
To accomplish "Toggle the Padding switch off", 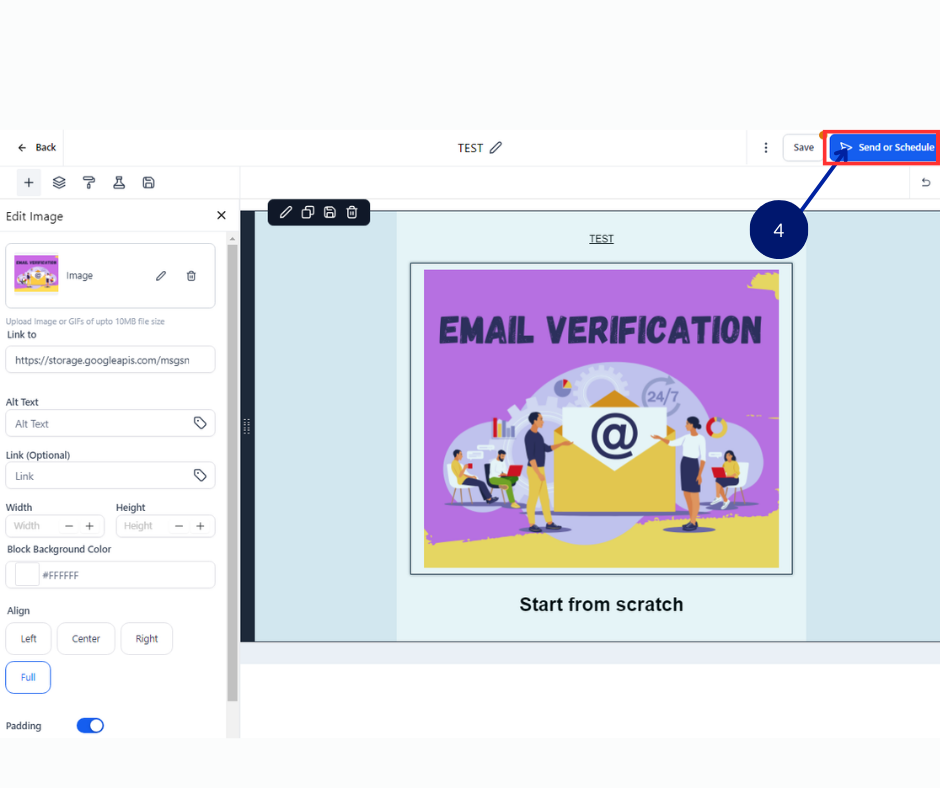I will tap(90, 725).
